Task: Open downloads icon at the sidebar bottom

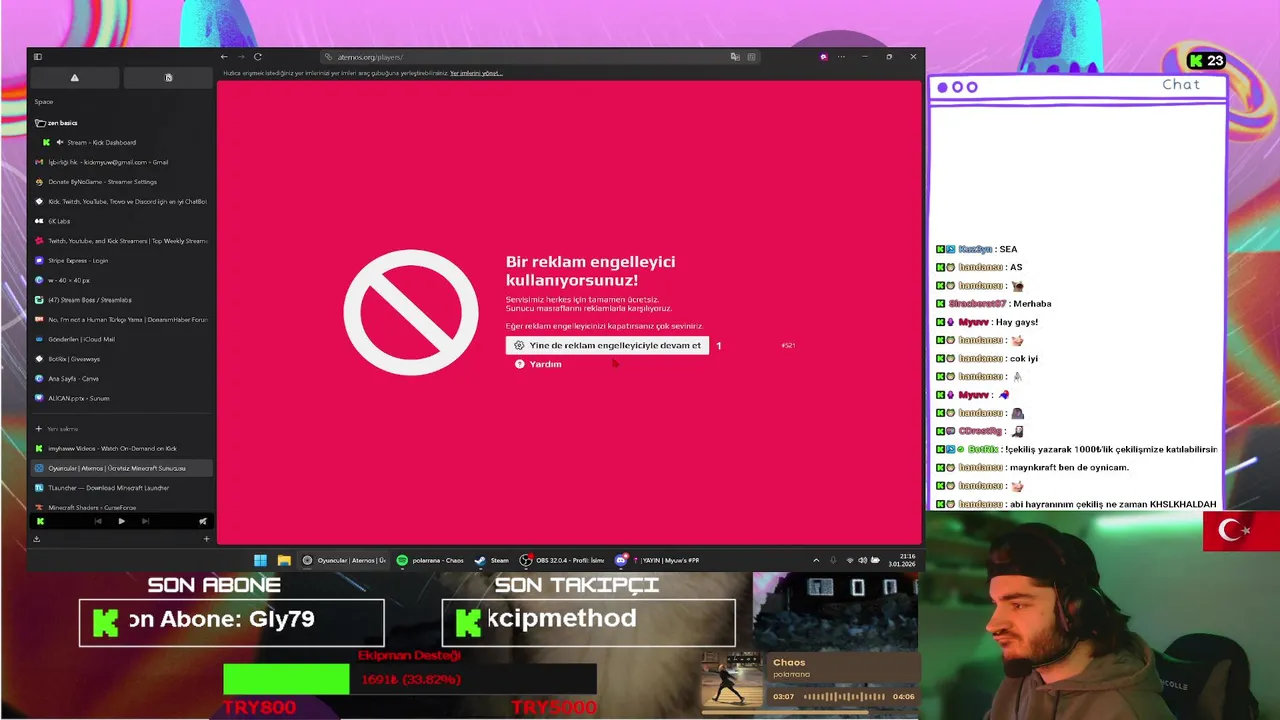Action: (37, 539)
